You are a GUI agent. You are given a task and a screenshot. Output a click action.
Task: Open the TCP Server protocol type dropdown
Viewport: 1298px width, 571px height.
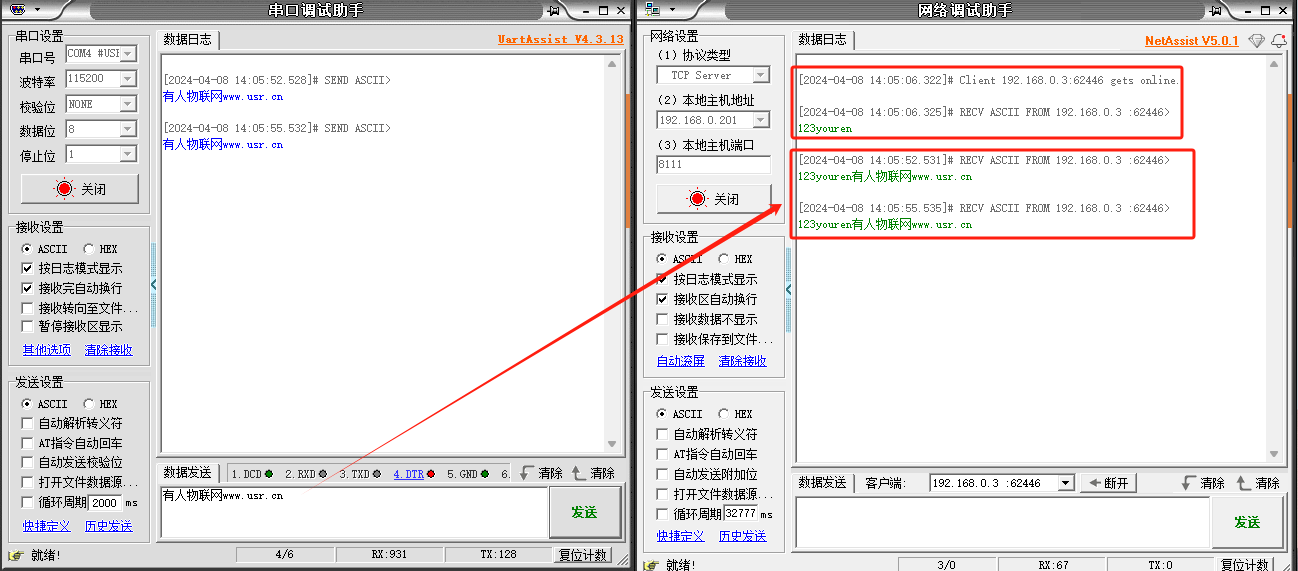pyautogui.click(x=761, y=75)
